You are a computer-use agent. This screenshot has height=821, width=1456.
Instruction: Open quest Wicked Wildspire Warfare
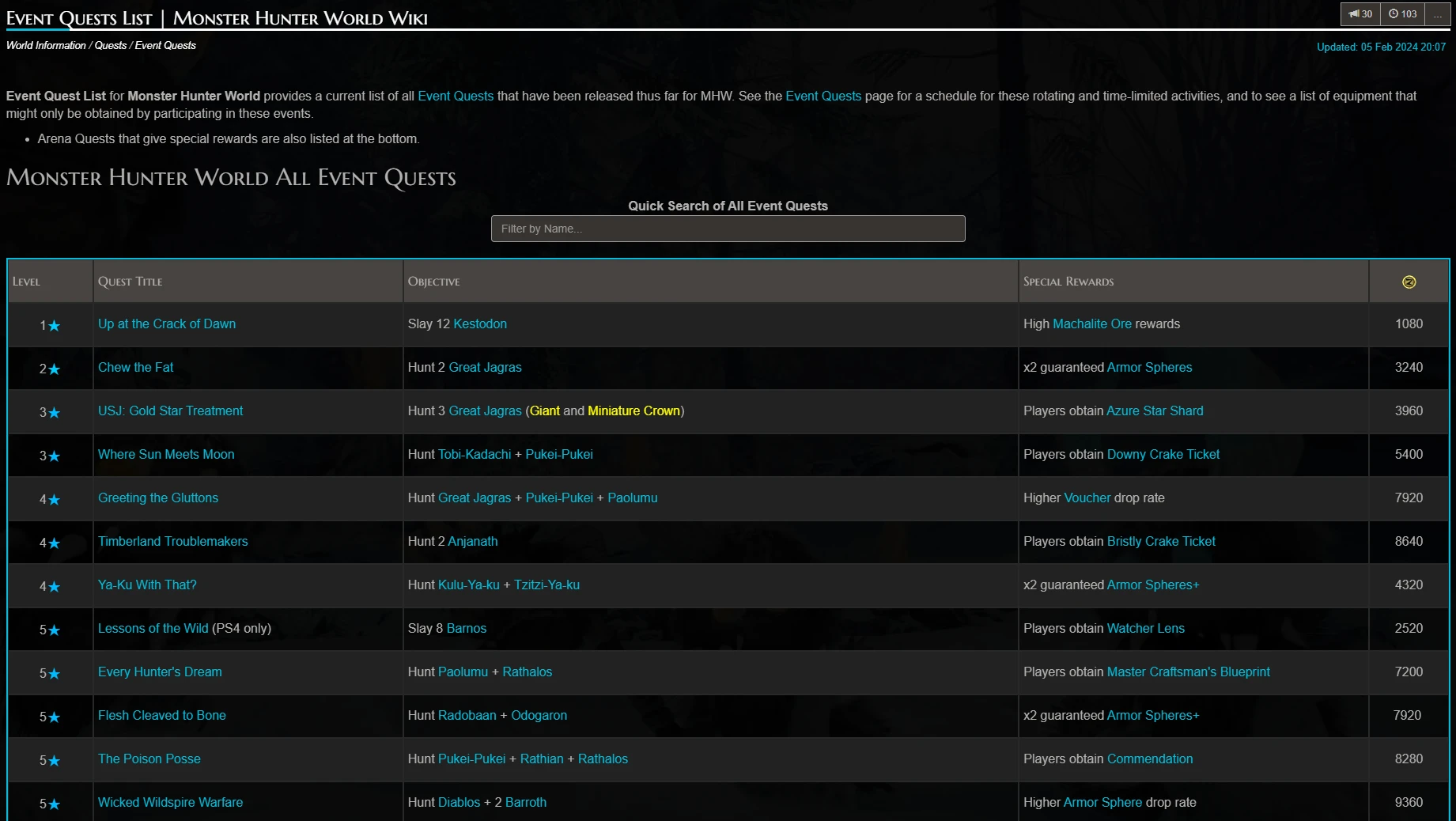click(170, 802)
